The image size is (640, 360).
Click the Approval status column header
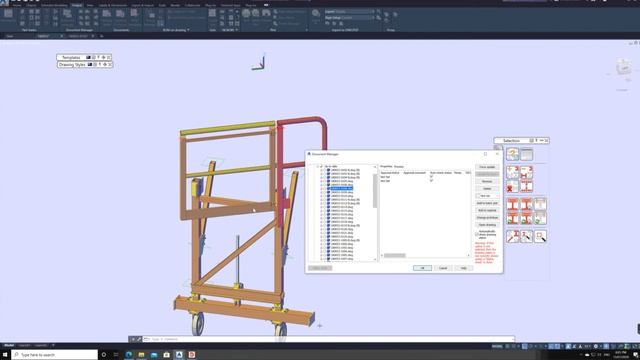coord(389,173)
